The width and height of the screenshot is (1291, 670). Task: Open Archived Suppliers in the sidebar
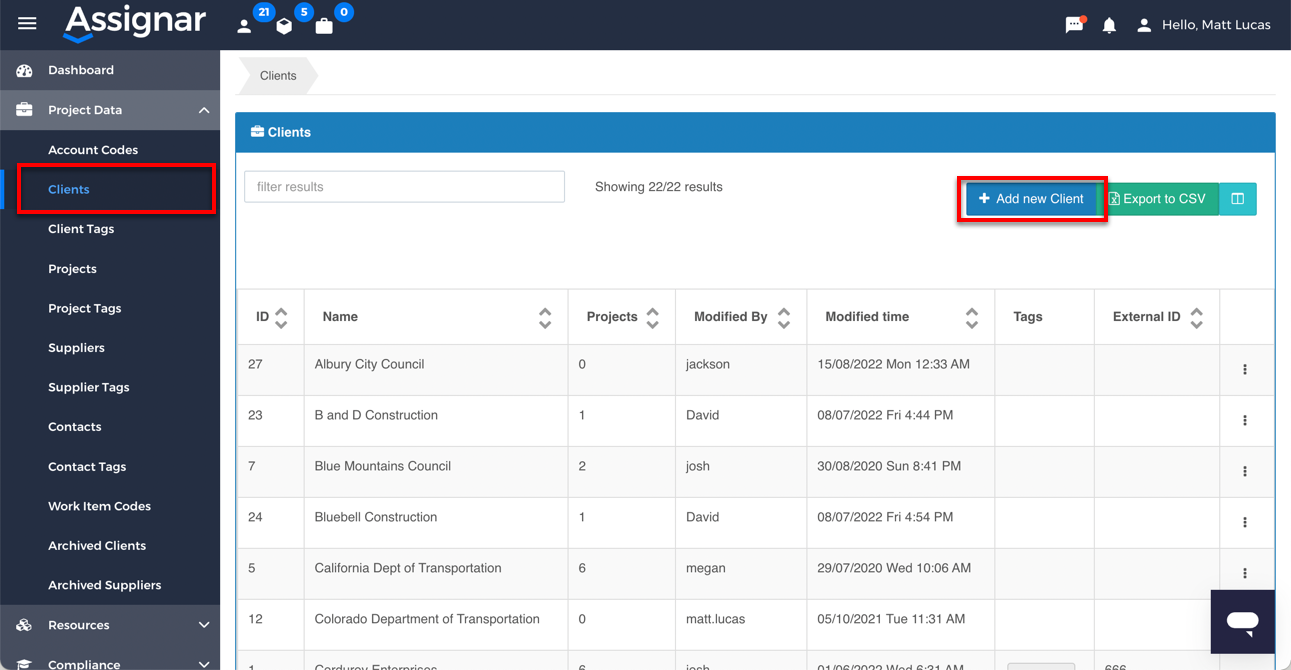(105, 585)
